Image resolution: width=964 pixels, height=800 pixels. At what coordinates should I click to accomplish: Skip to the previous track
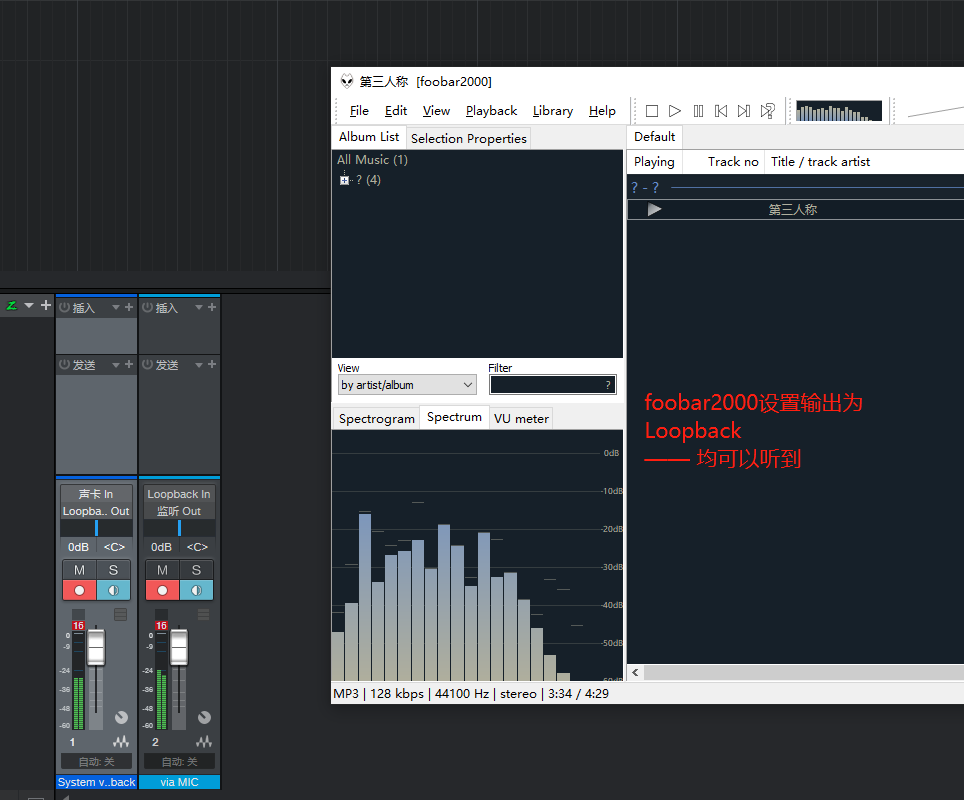click(721, 111)
